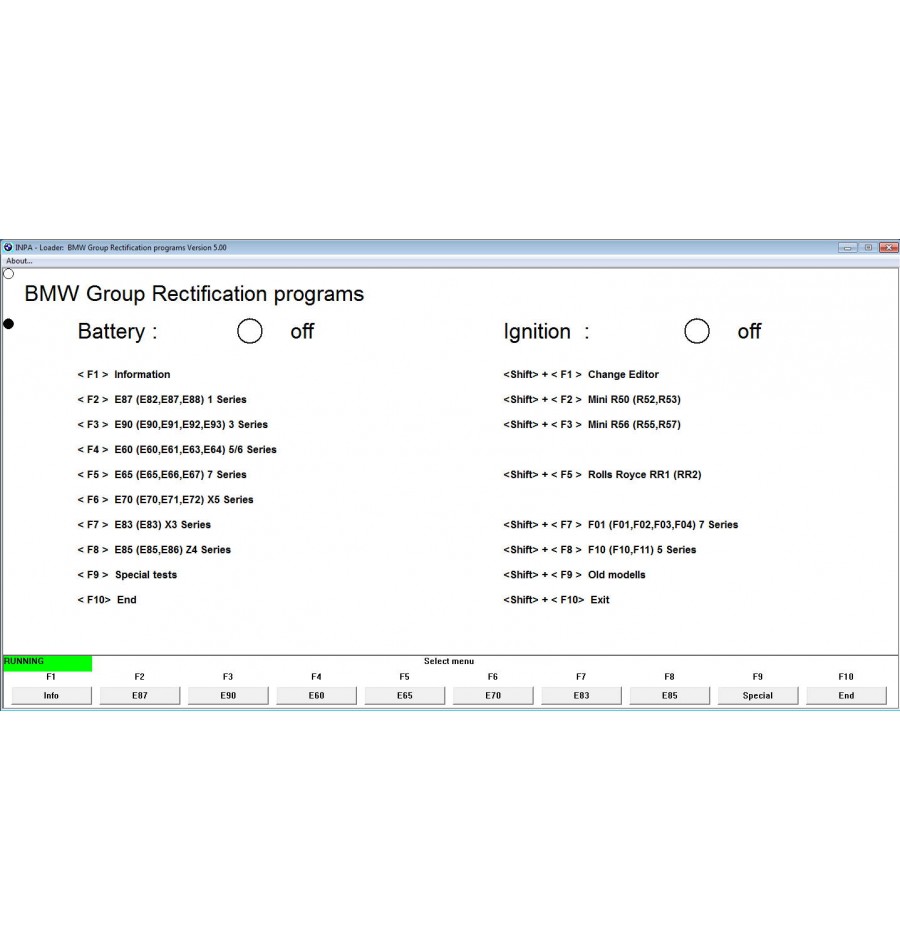This screenshot has height=950, width=900.
Task: Click the Special button under F9
Action: (758, 696)
